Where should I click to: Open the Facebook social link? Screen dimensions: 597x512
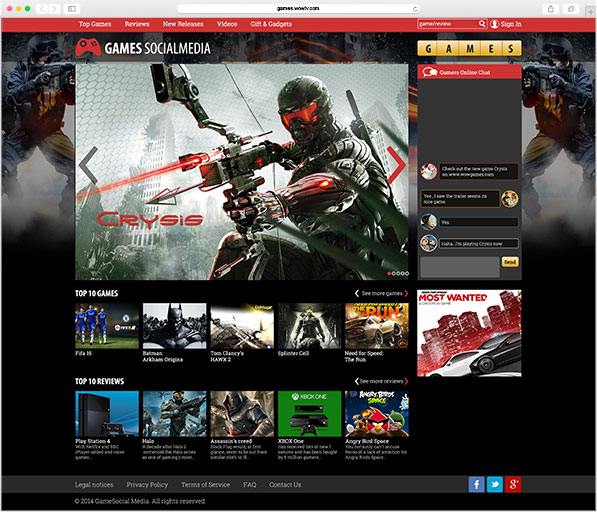click(476, 485)
